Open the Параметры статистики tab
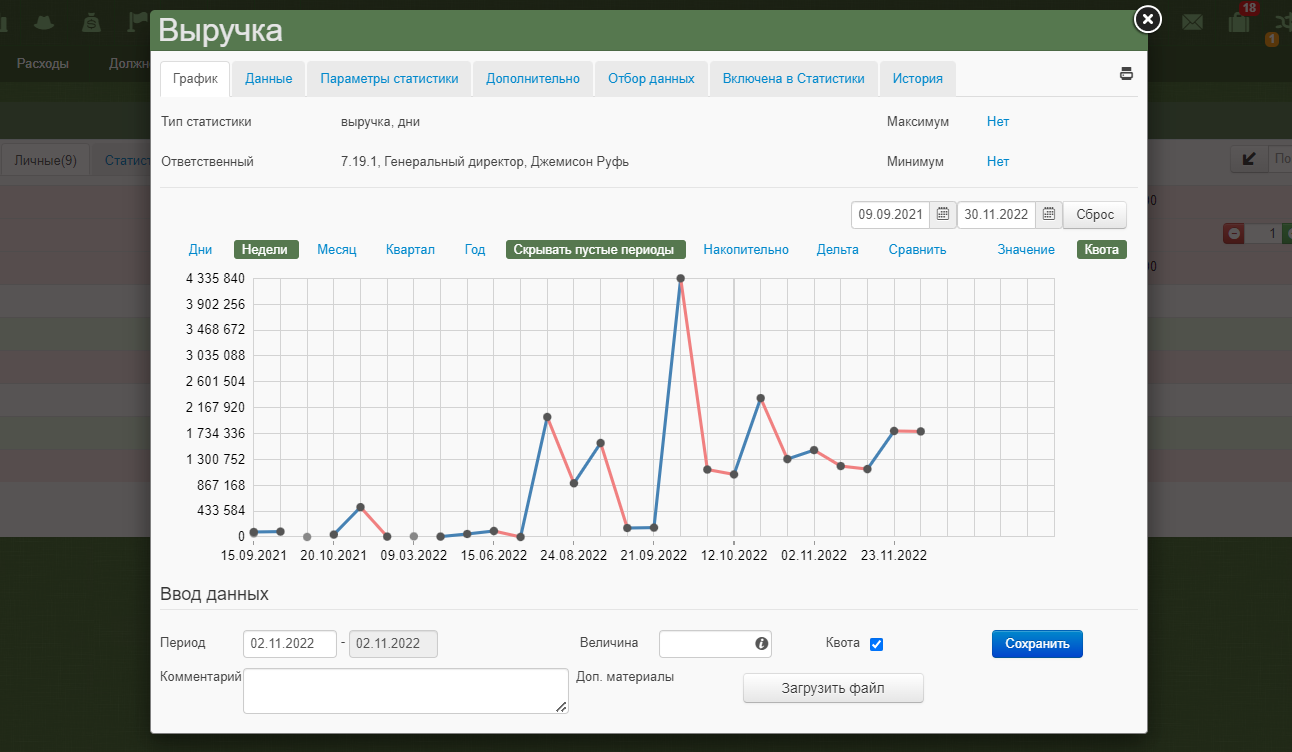The image size is (1292, 752). point(389,78)
